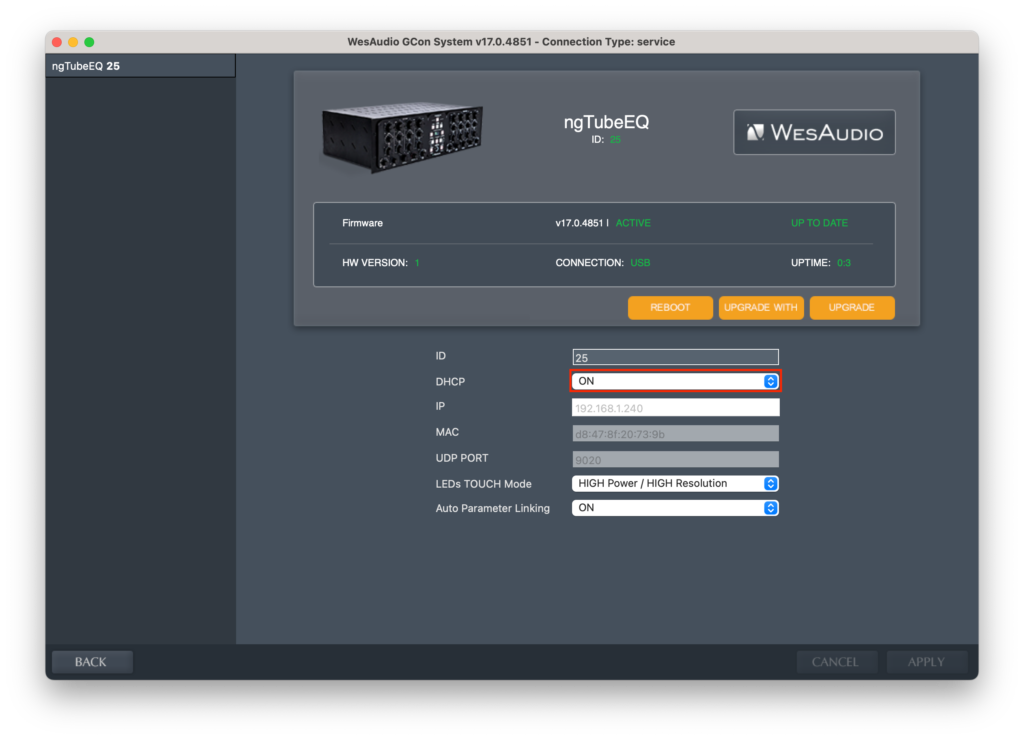Click the UP TO DATE status text
Screen dimensions: 1024x740
tap(819, 223)
